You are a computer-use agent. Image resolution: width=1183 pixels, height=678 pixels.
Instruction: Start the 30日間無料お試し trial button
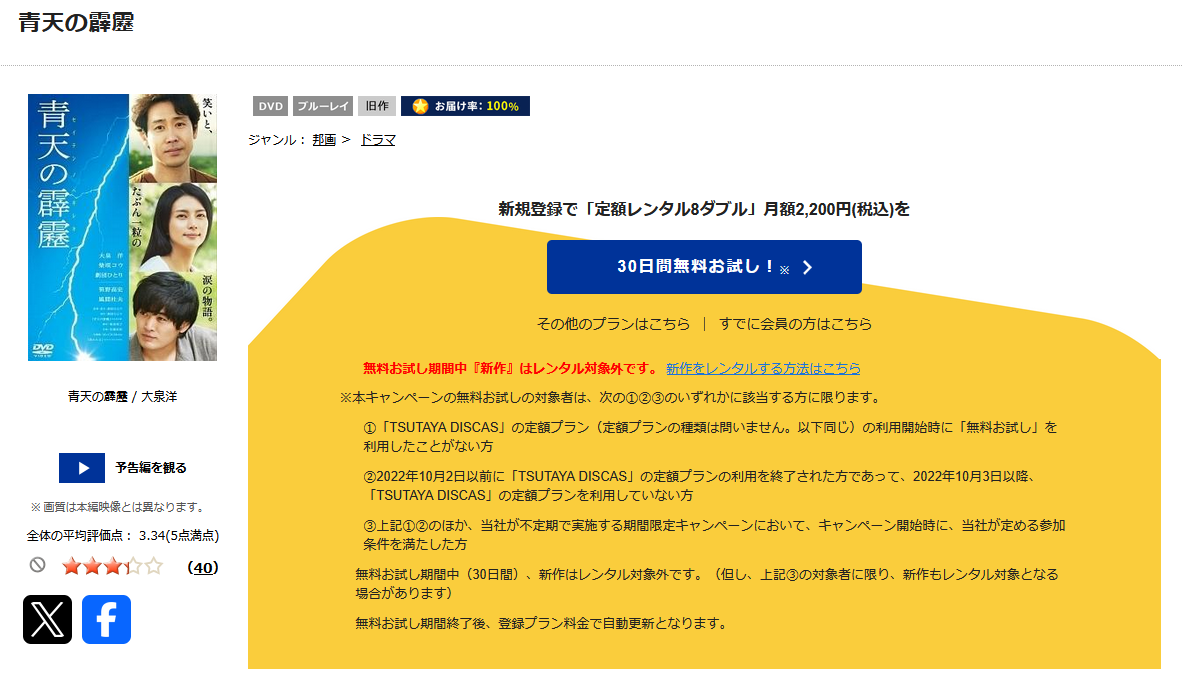click(704, 267)
